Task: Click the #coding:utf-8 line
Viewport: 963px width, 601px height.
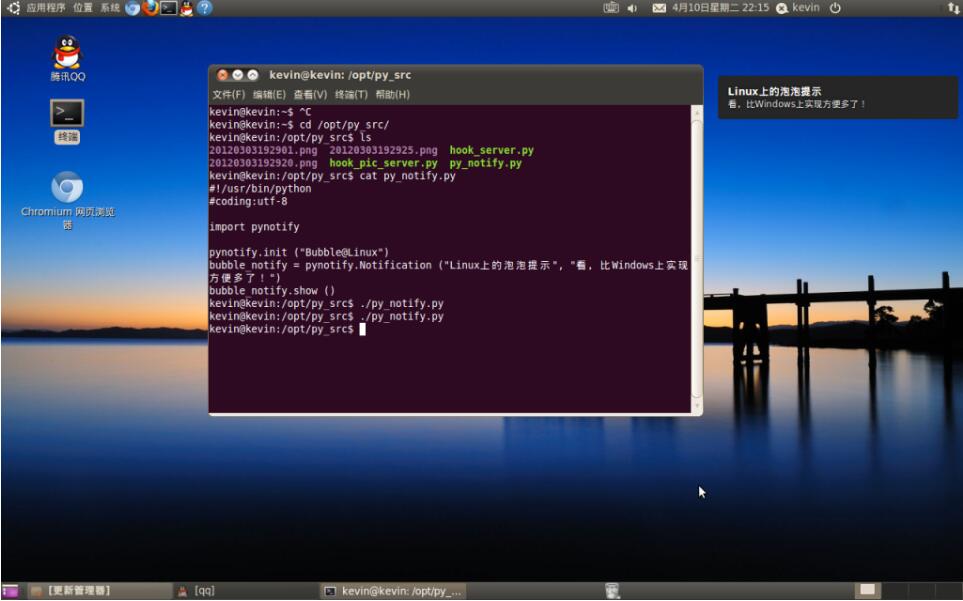Action: [x=248, y=201]
